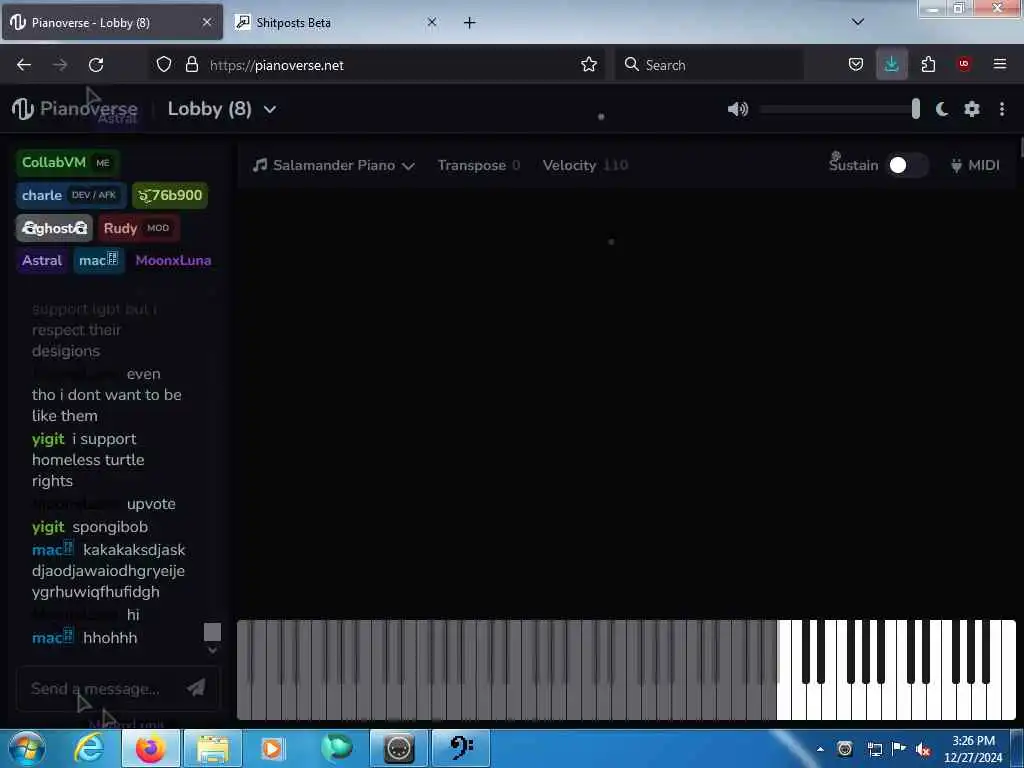The width and height of the screenshot is (1024, 768).
Task: Save page to Pocket icon
Action: coord(856,65)
